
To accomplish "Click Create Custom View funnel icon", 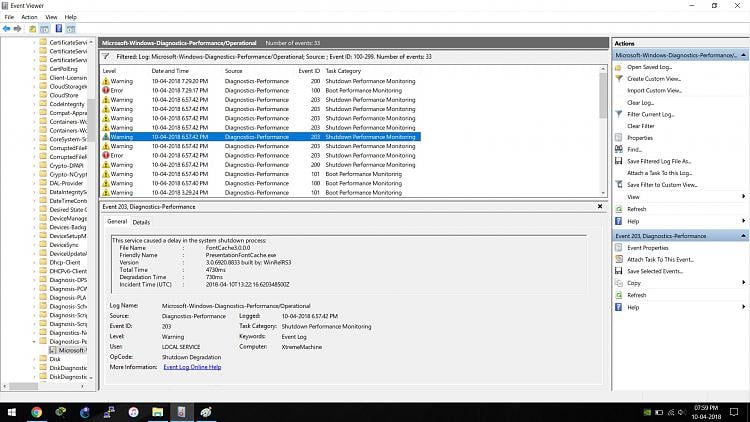I will 618,78.
